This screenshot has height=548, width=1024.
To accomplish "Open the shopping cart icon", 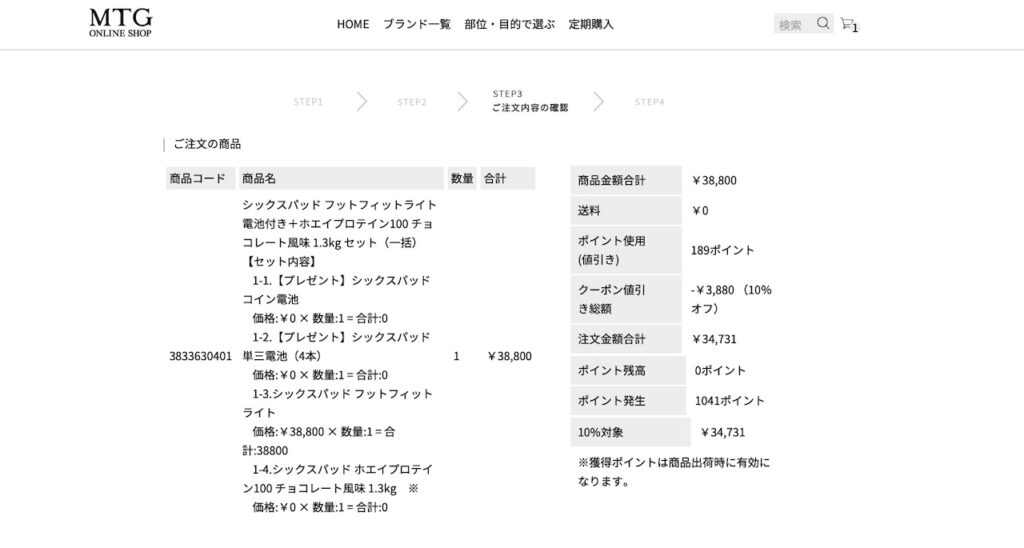I will [x=847, y=24].
